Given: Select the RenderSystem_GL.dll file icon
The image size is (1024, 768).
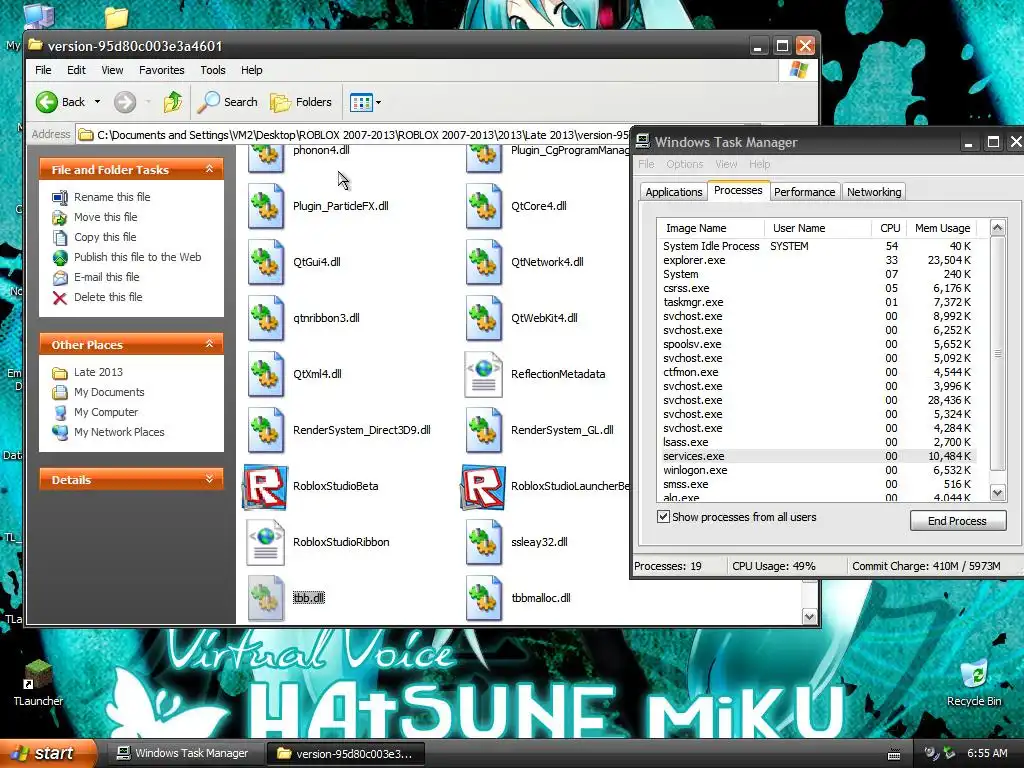Looking at the screenshot, I should coord(484,430).
